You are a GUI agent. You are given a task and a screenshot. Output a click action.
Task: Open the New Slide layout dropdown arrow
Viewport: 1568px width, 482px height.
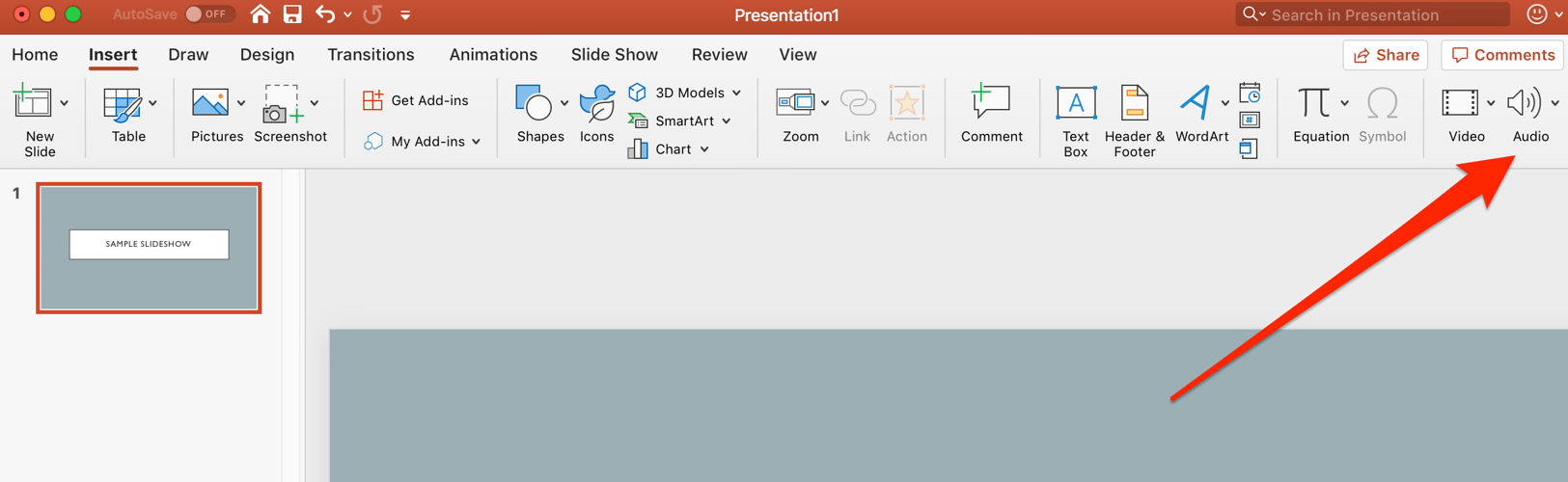65,103
